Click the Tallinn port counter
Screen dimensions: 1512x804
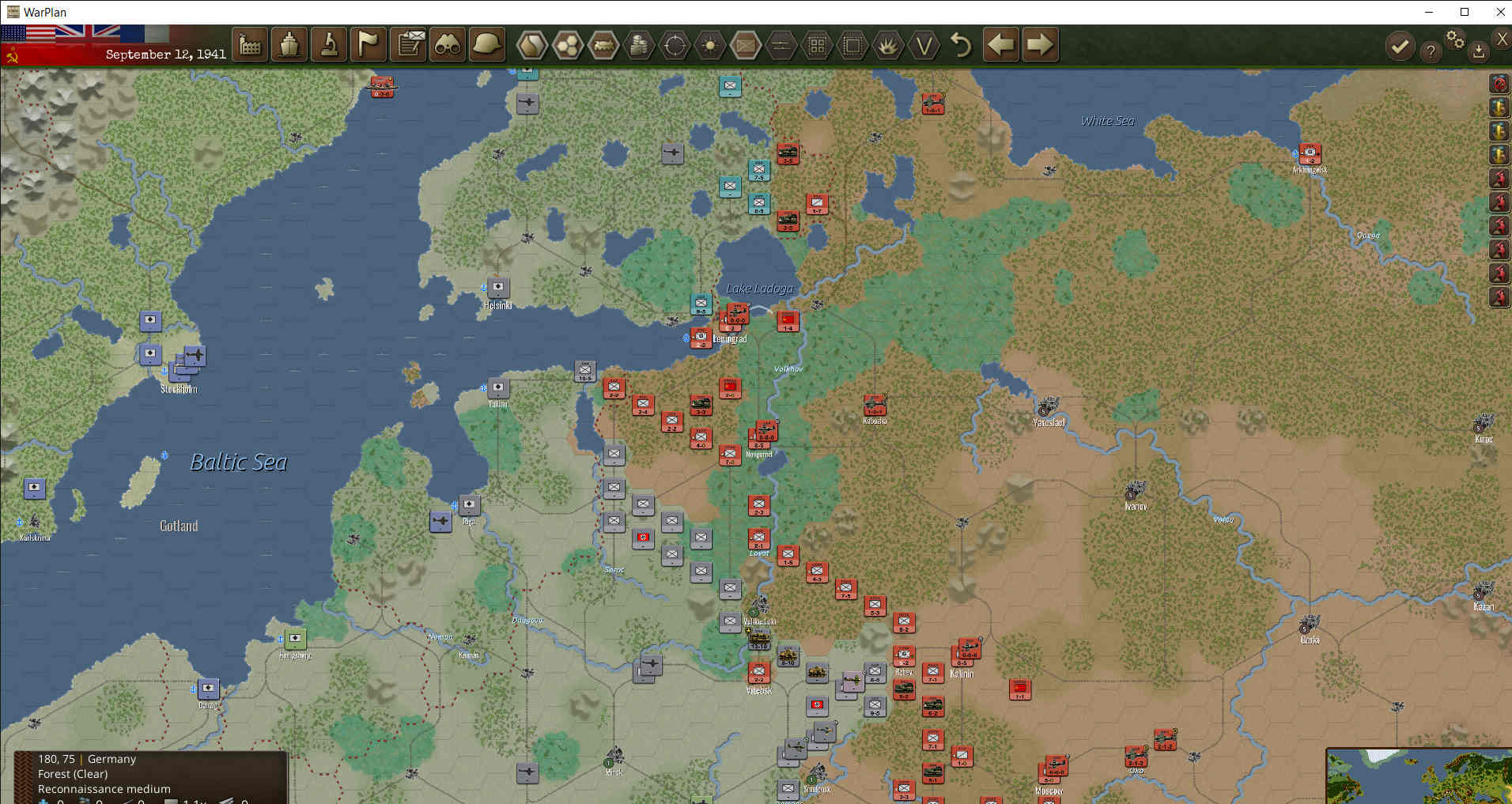pos(498,387)
